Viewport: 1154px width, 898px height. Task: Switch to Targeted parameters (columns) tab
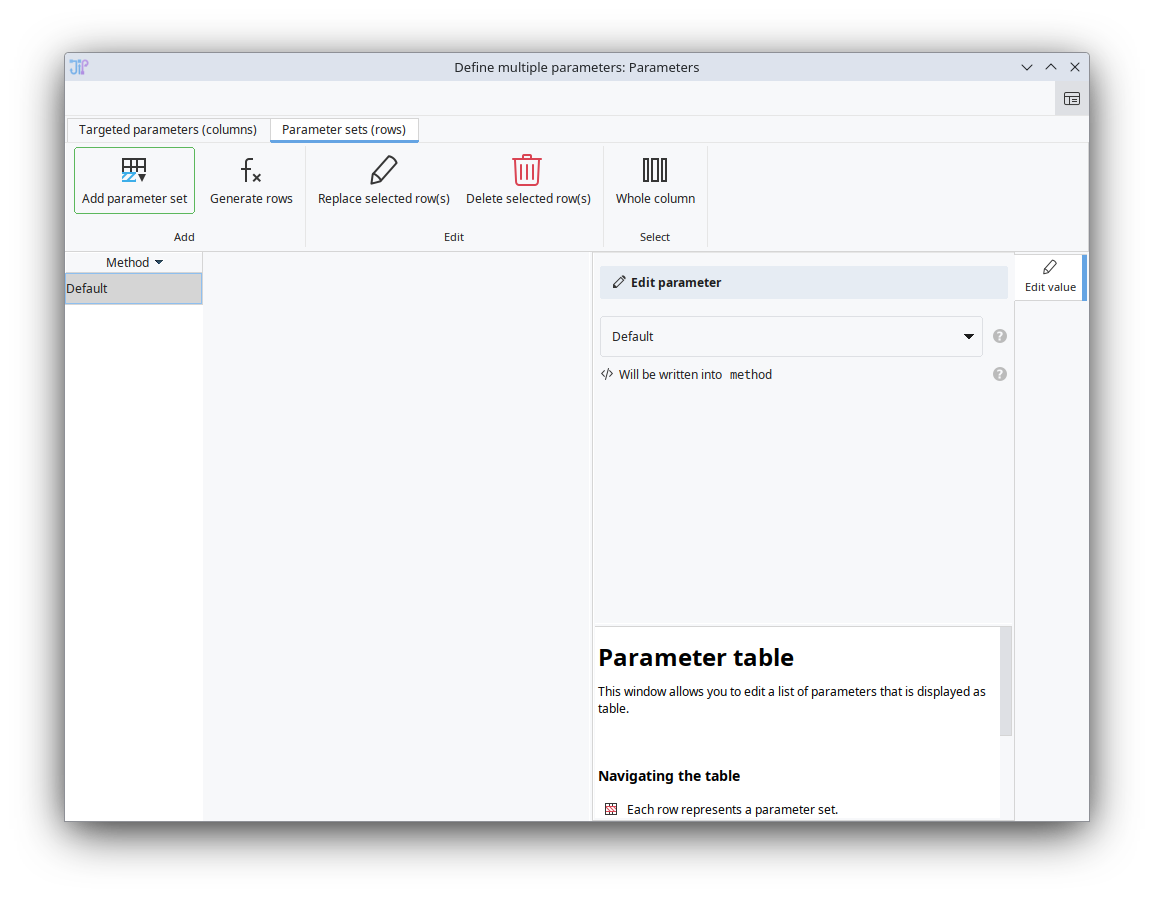[x=168, y=130]
